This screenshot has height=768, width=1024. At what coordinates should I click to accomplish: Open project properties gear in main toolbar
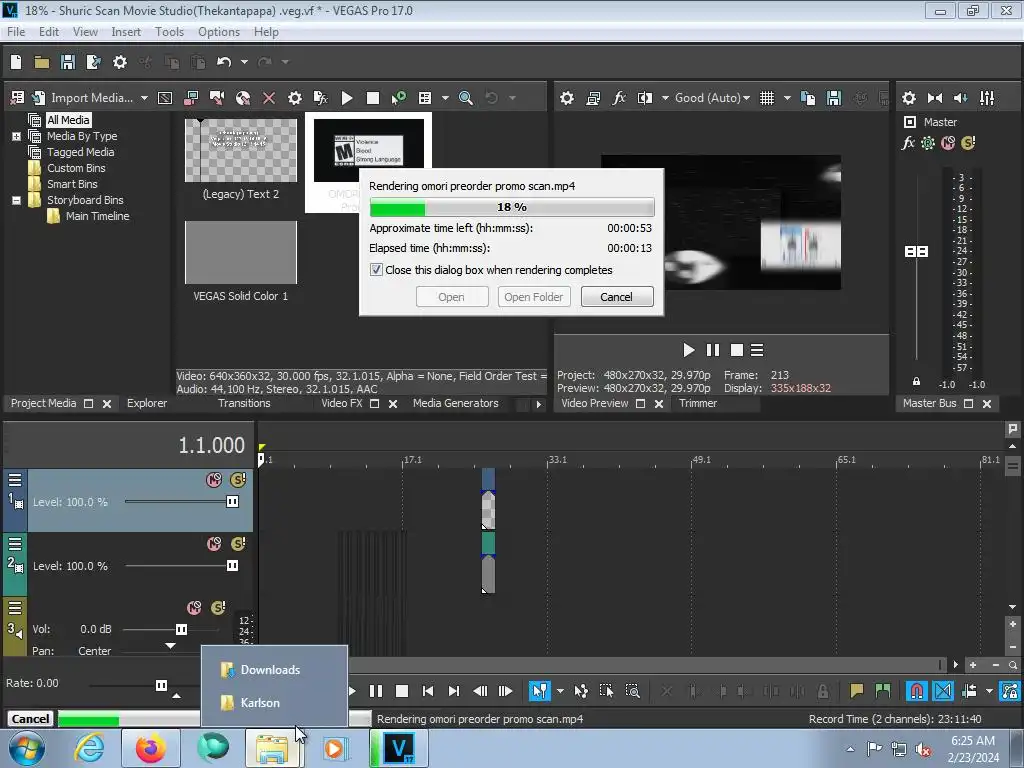click(120, 62)
